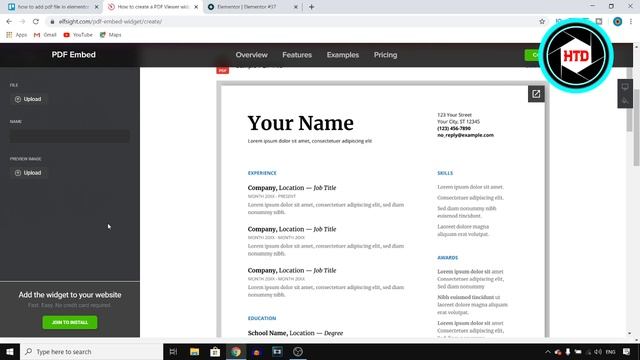
Task: Open the Maps bookmark
Action: coord(111,35)
